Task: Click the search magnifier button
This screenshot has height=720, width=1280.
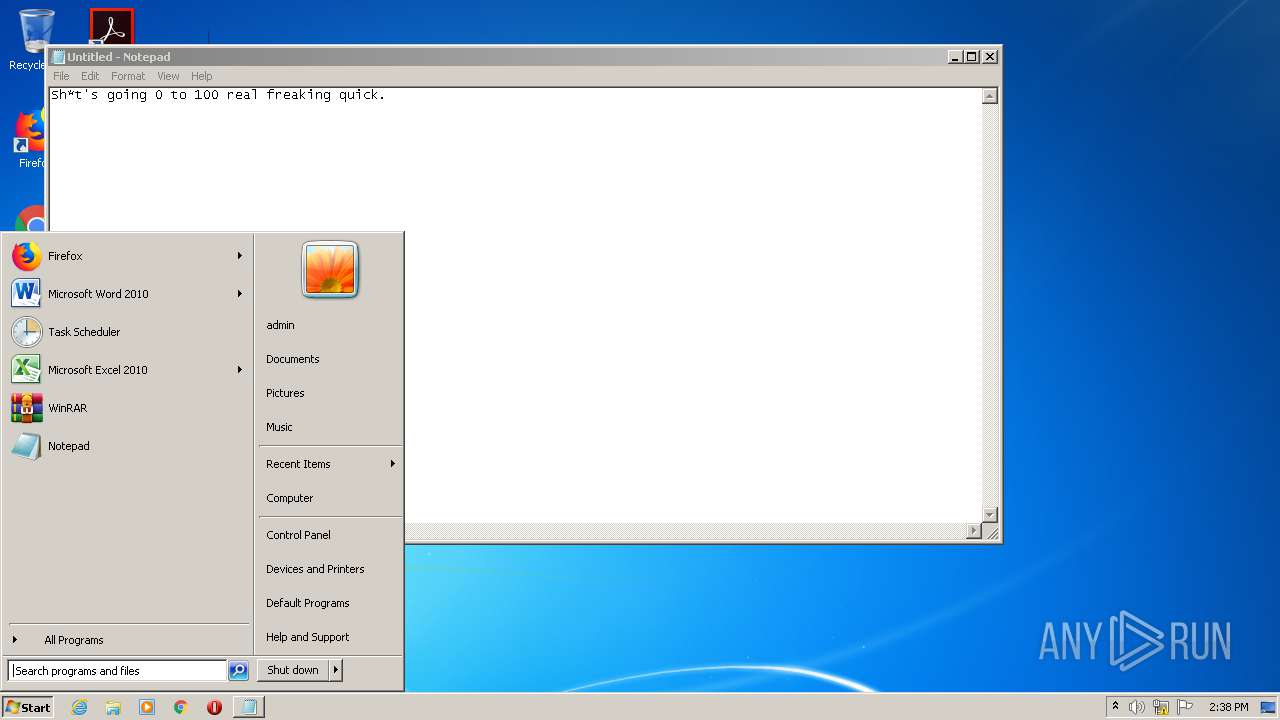Action: pos(238,671)
